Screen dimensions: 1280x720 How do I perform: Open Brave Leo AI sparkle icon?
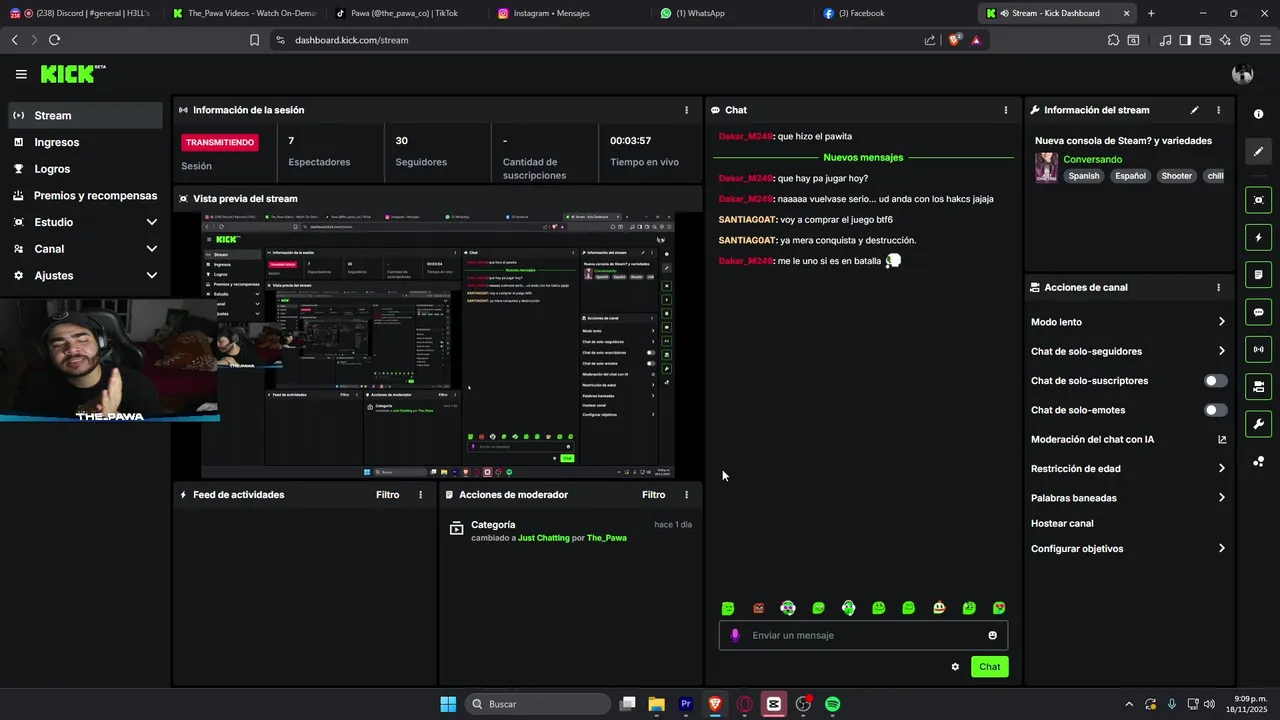[1225, 40]
